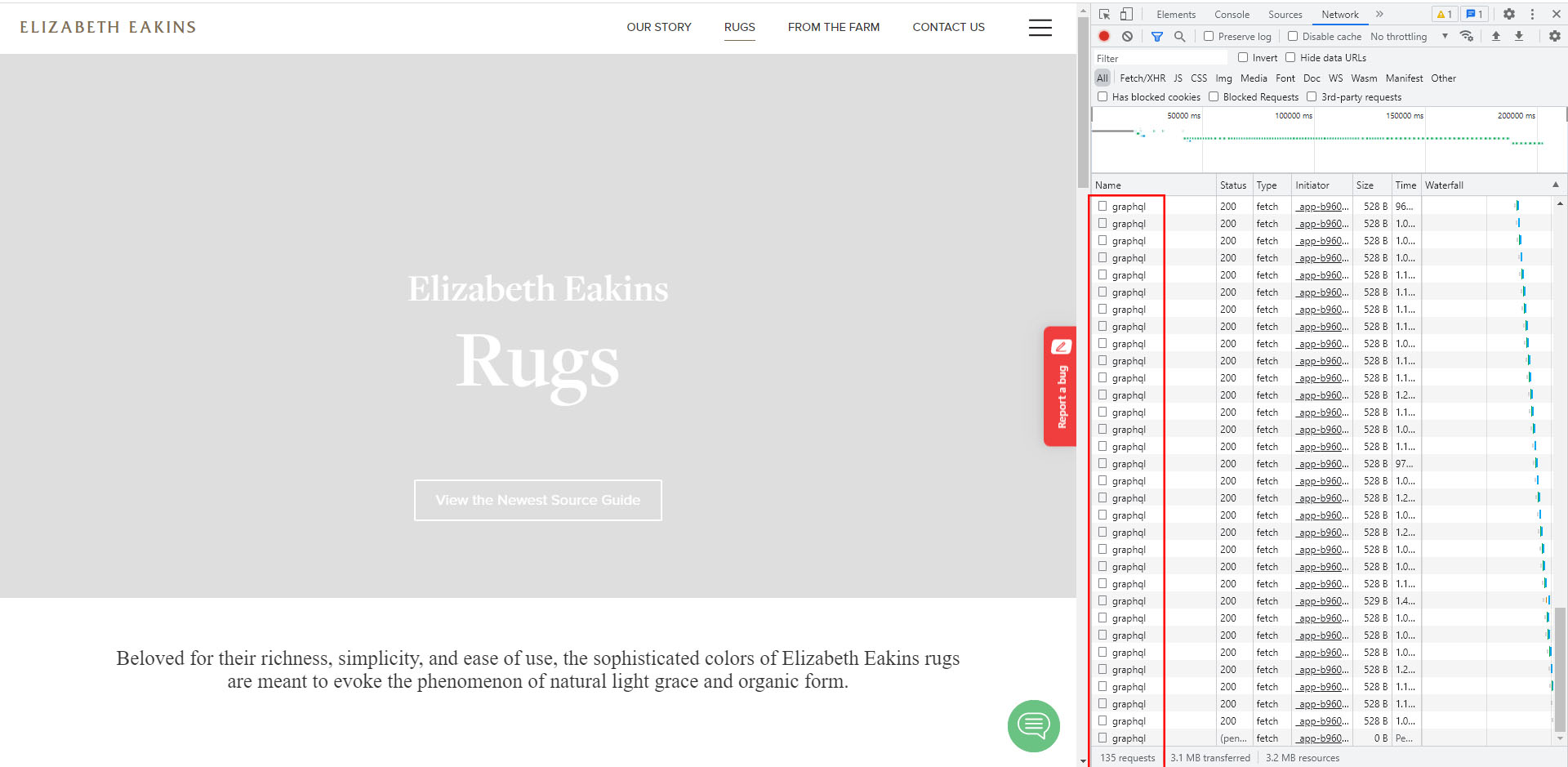This screenshot has width=1568, height=767.
Task: Filter requests by Img type
Action: 1223,78
